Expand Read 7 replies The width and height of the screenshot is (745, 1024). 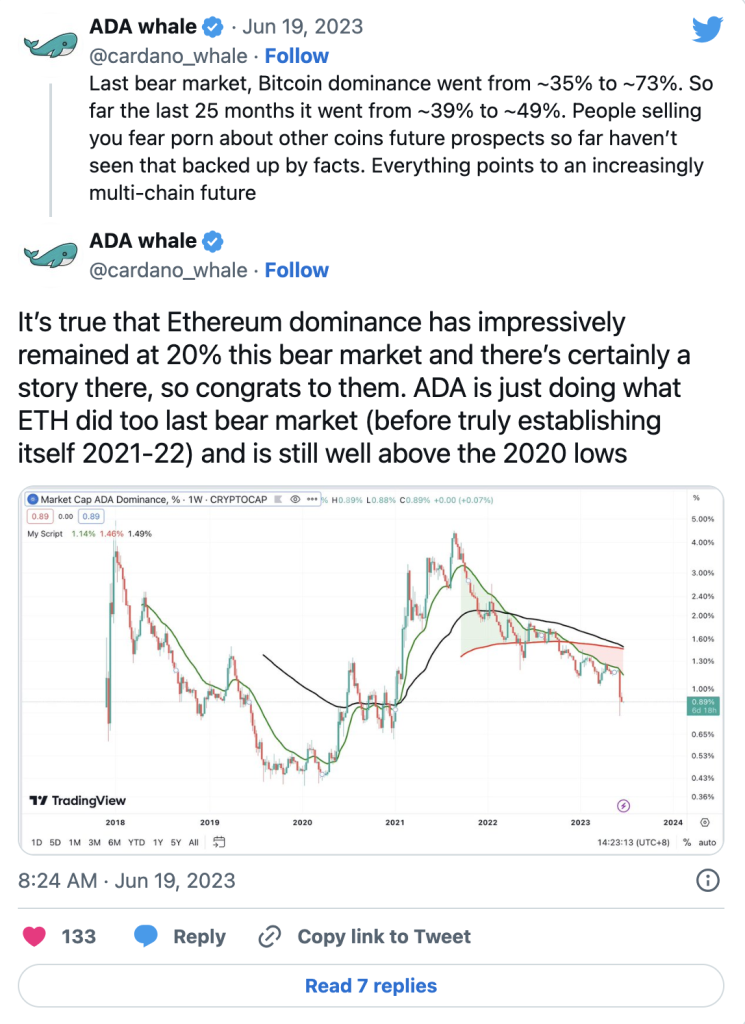click(371, 986)
